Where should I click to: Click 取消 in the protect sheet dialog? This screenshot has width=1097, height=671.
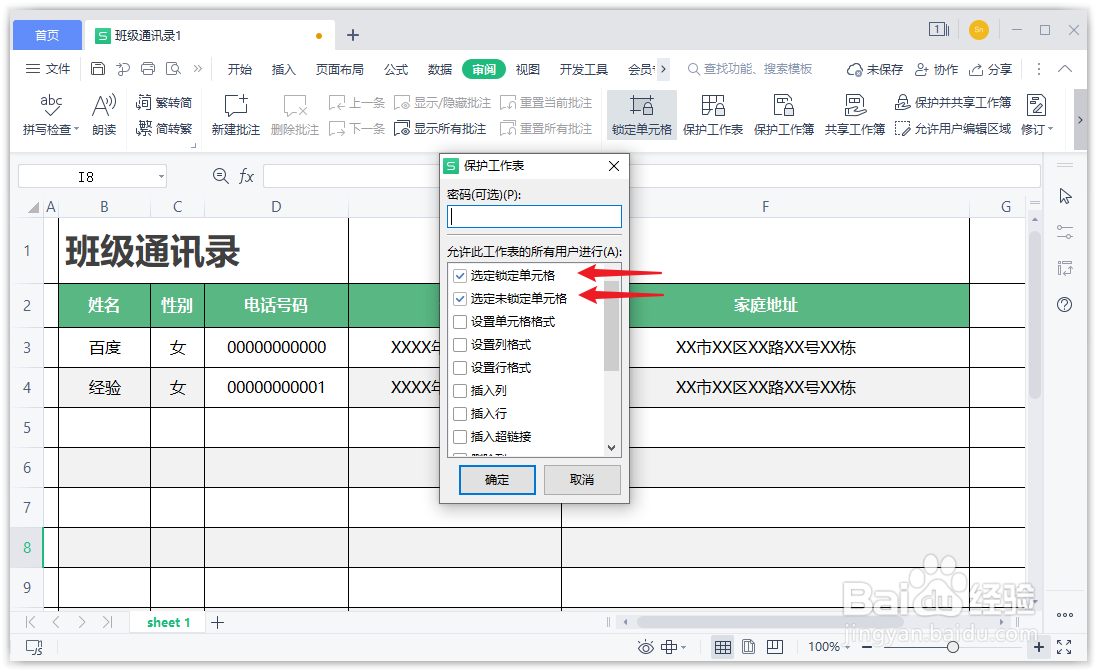(x=582, y=480)
